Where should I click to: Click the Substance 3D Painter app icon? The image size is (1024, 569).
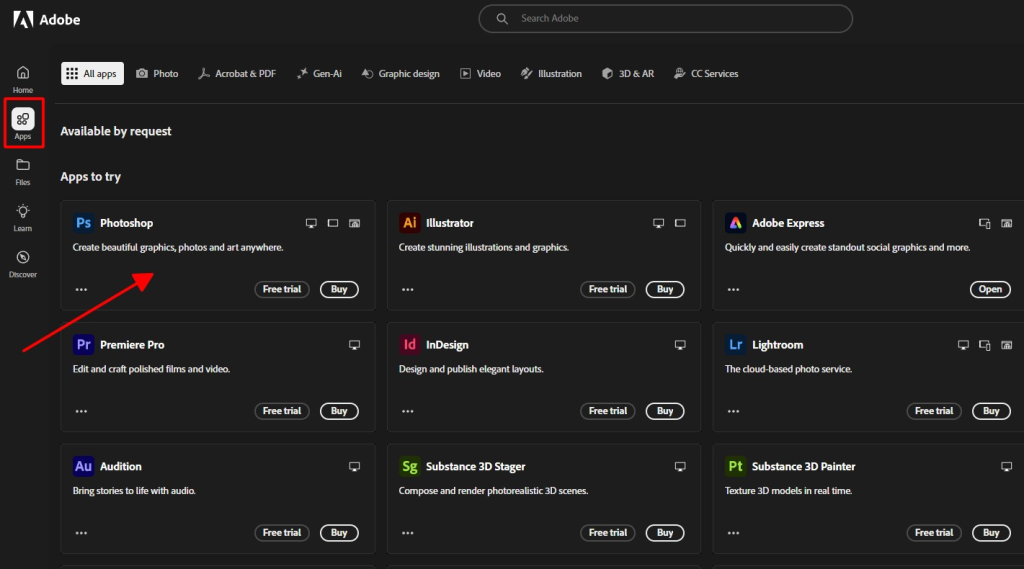point(735,466)
